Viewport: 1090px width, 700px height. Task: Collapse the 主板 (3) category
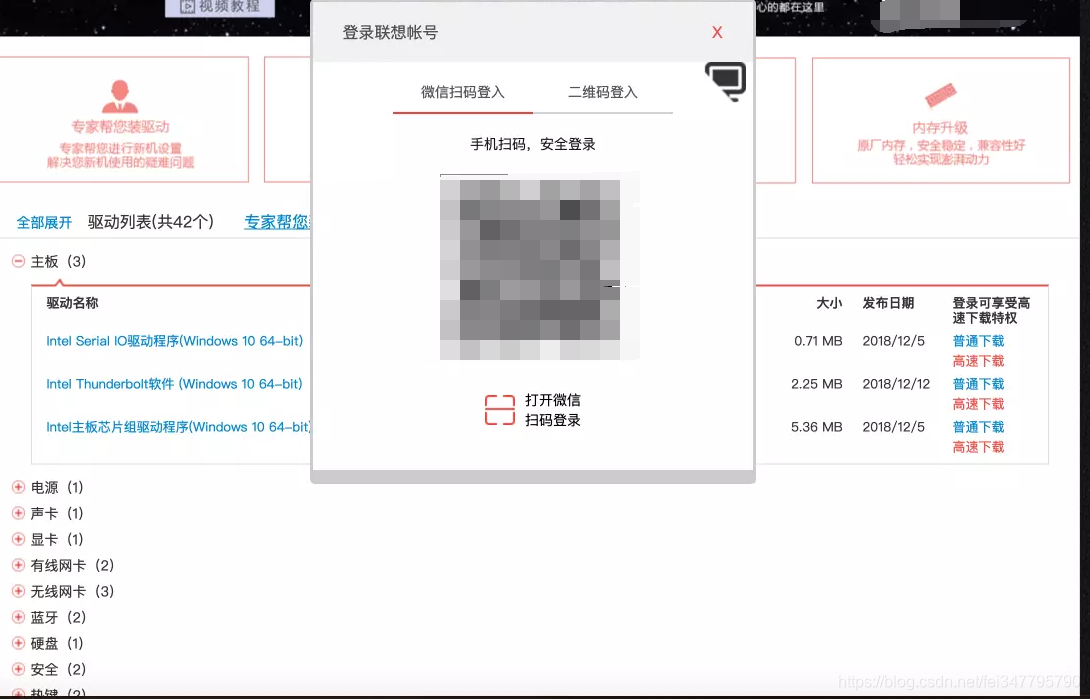click(x=19, y=261)
